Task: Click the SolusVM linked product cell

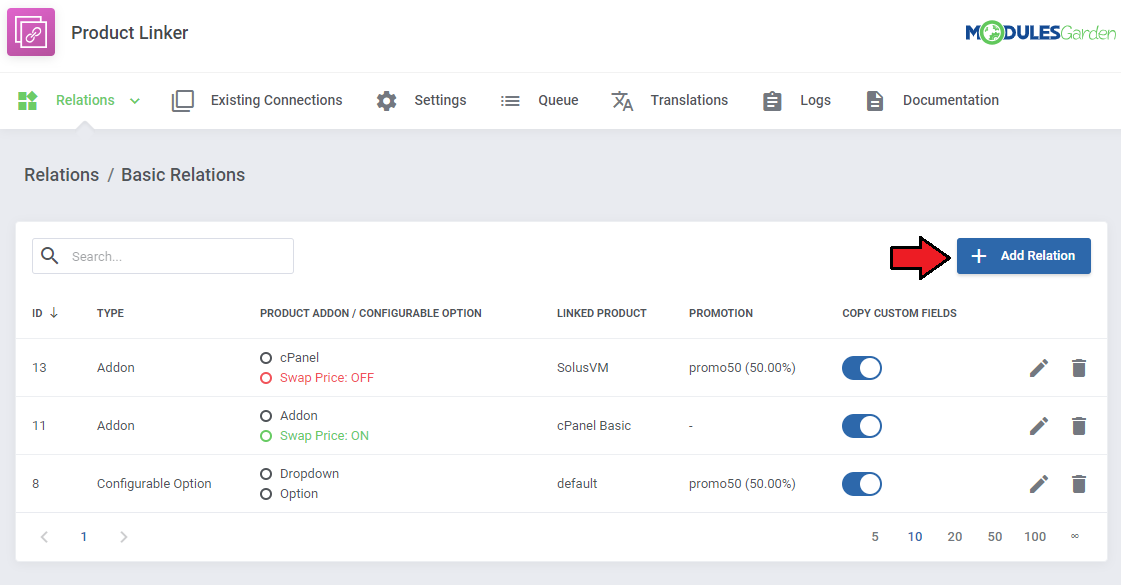Action: tap(583, 368)
